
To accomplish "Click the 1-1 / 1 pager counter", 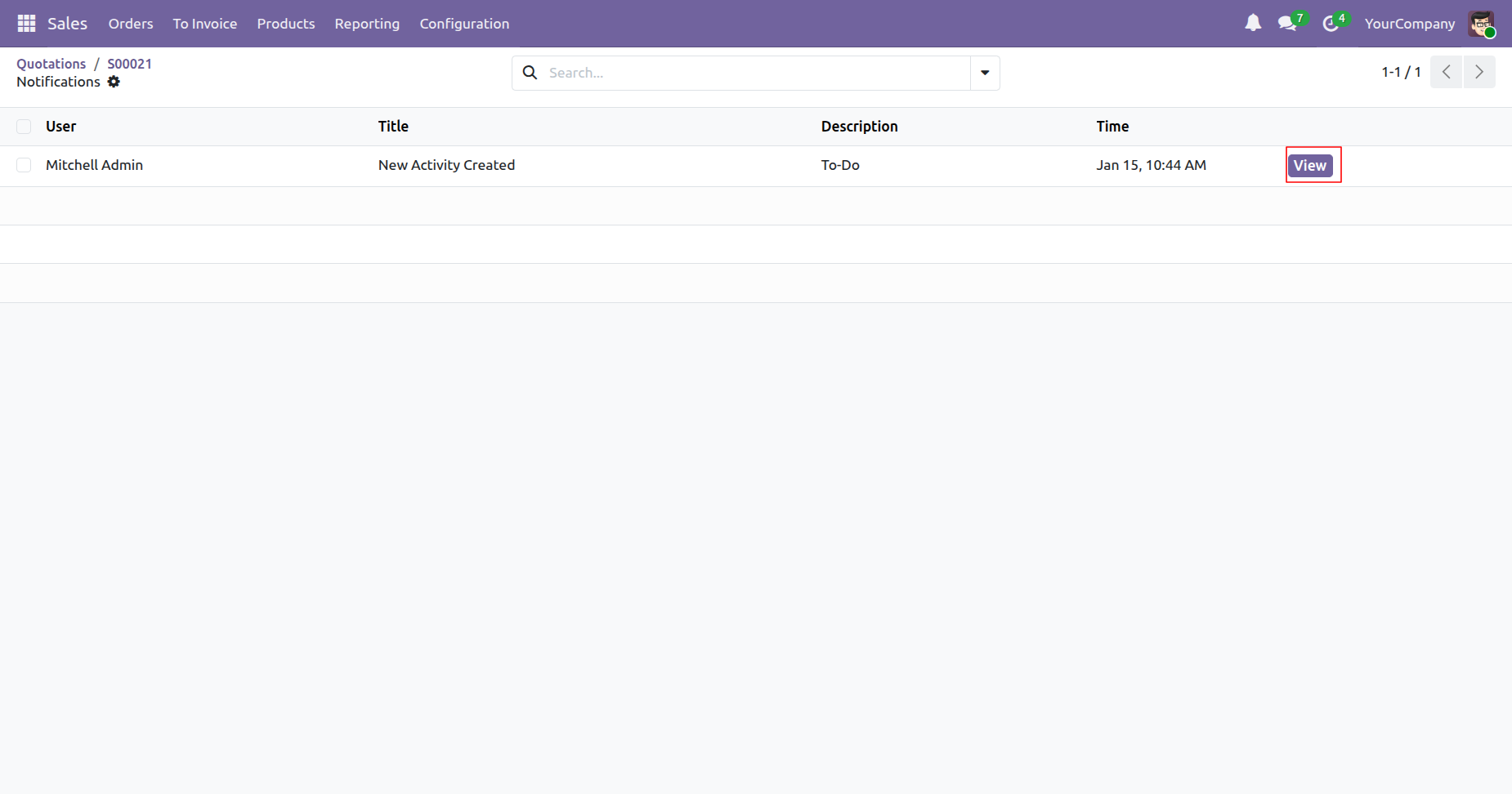I will pos(1401,72).
